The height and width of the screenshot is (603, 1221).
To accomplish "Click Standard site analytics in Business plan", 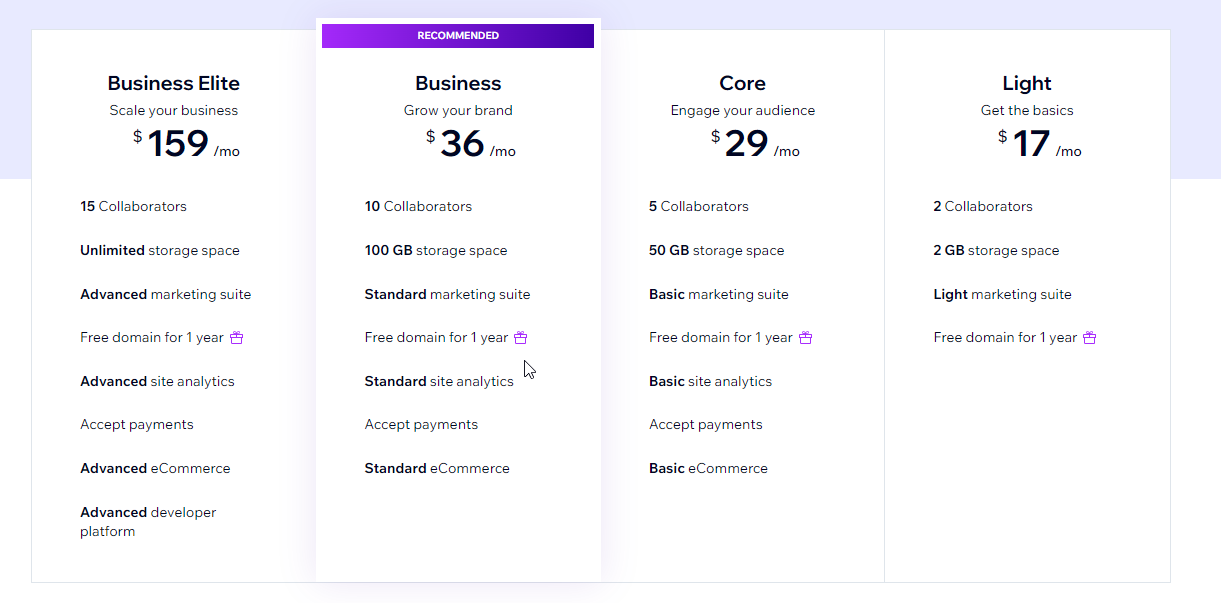I will pos(439,382).
